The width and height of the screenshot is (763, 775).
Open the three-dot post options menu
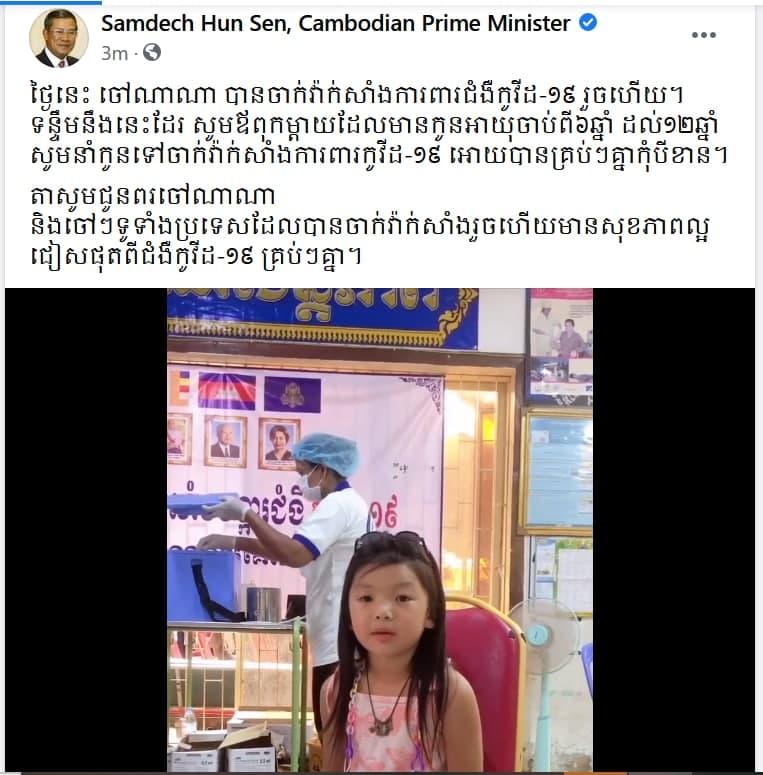pos(704,35)
